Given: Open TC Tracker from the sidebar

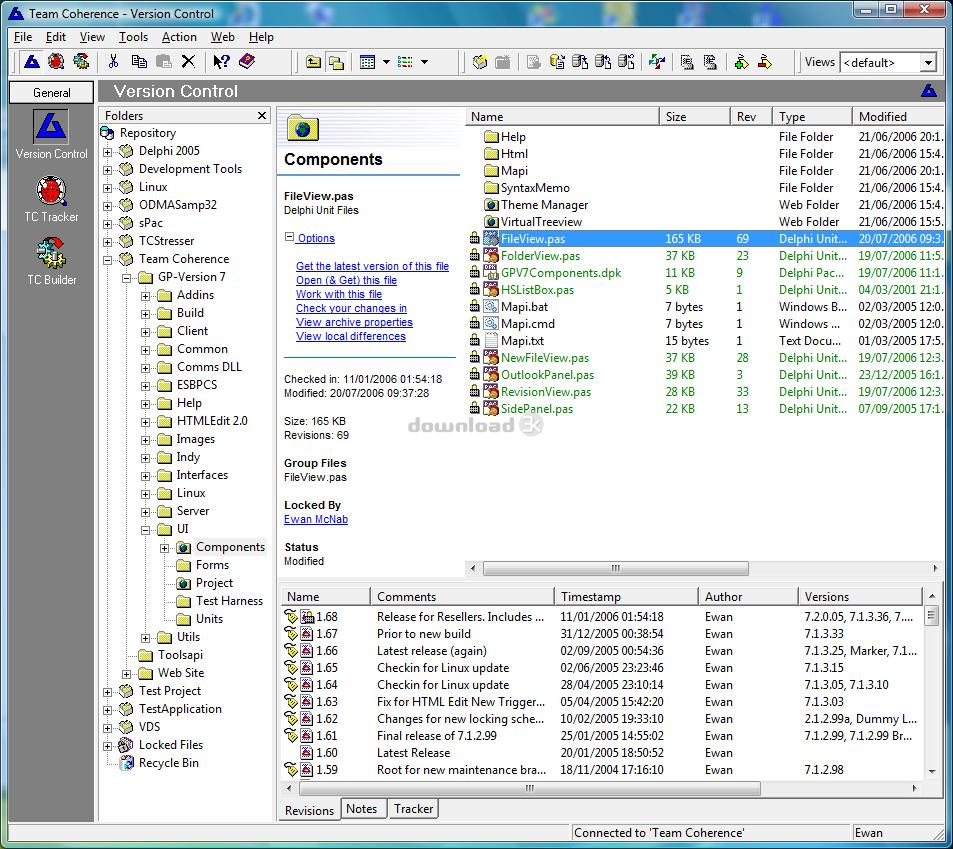Looking at the screenshot, I should 51,199.
